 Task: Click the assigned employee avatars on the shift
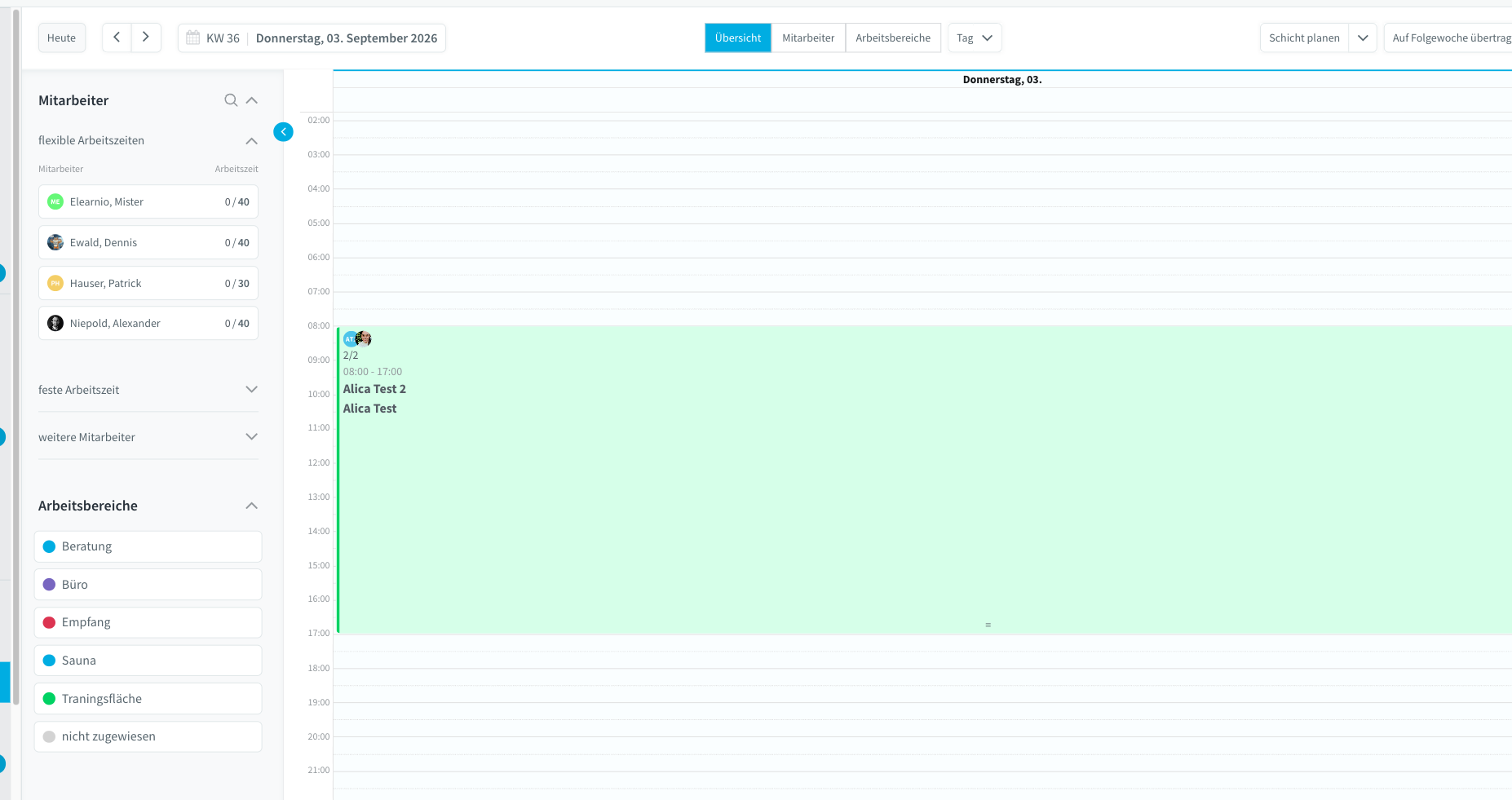tap(357, 338)
